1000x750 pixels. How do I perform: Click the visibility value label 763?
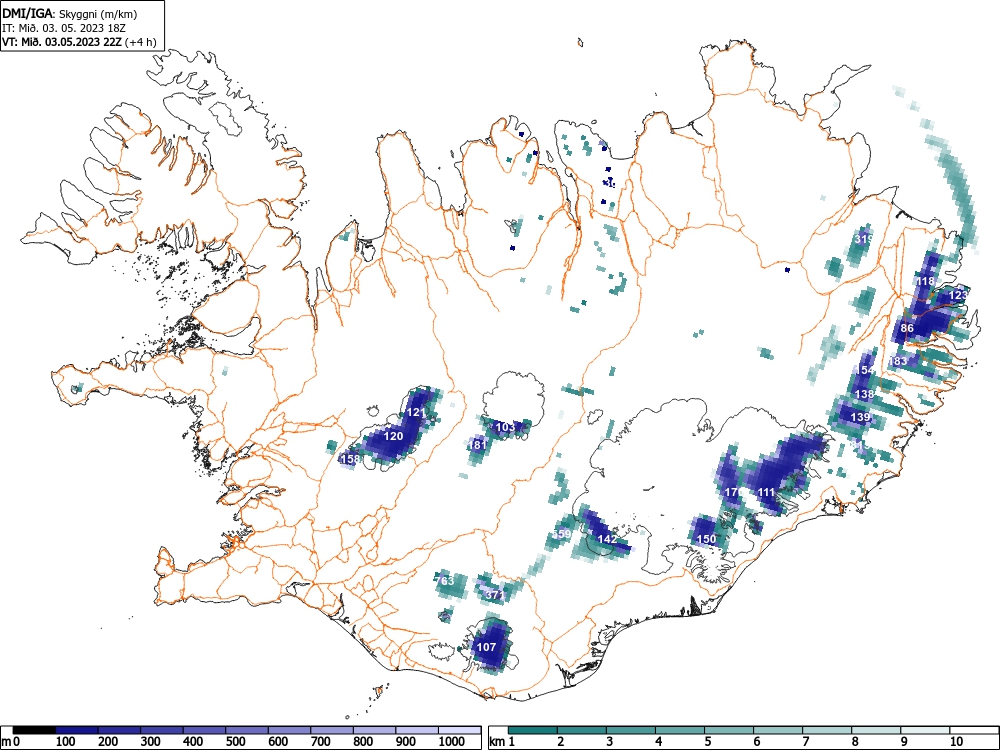pyautogui.click(x=445, y=580)
